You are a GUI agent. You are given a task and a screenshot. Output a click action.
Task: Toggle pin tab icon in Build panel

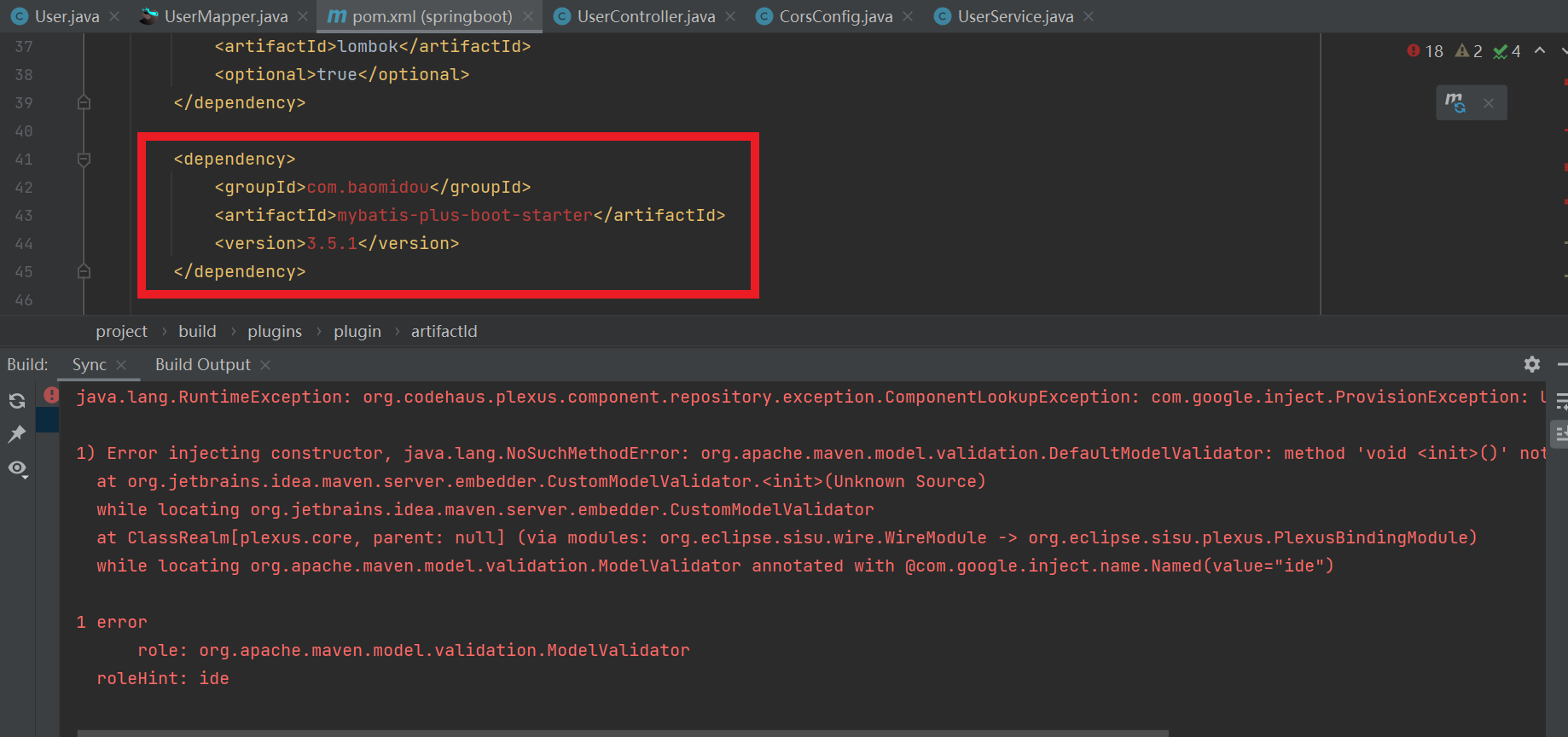click(x=17, y=434)
